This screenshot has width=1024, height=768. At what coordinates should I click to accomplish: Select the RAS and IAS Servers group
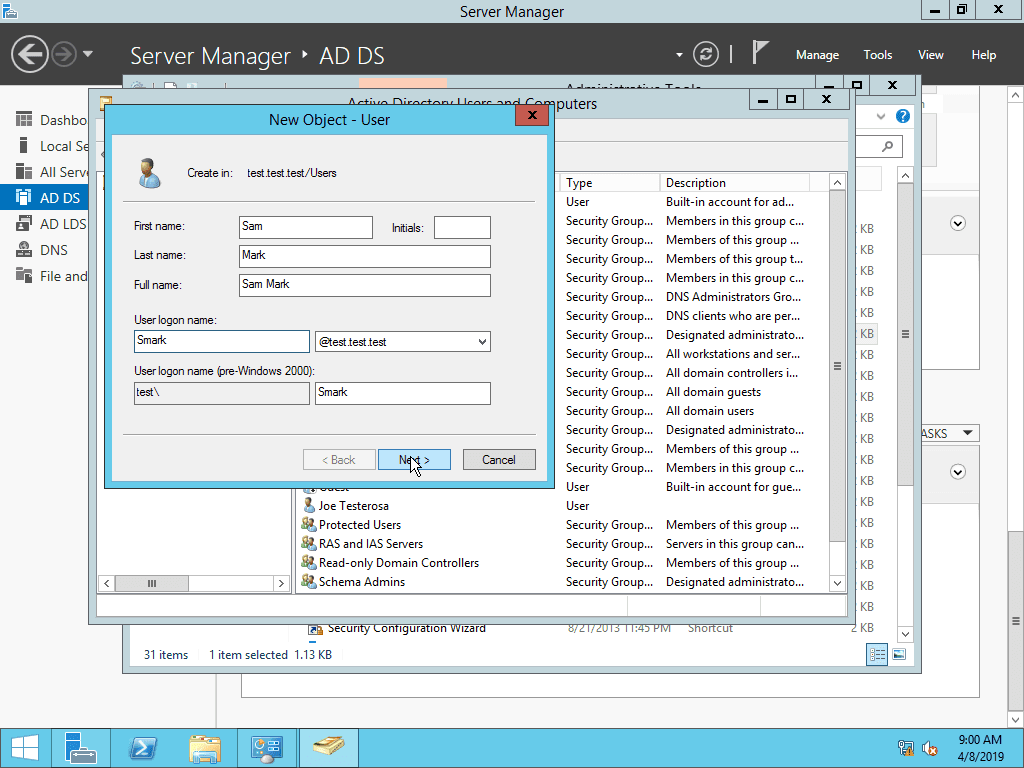click(371, 544)
